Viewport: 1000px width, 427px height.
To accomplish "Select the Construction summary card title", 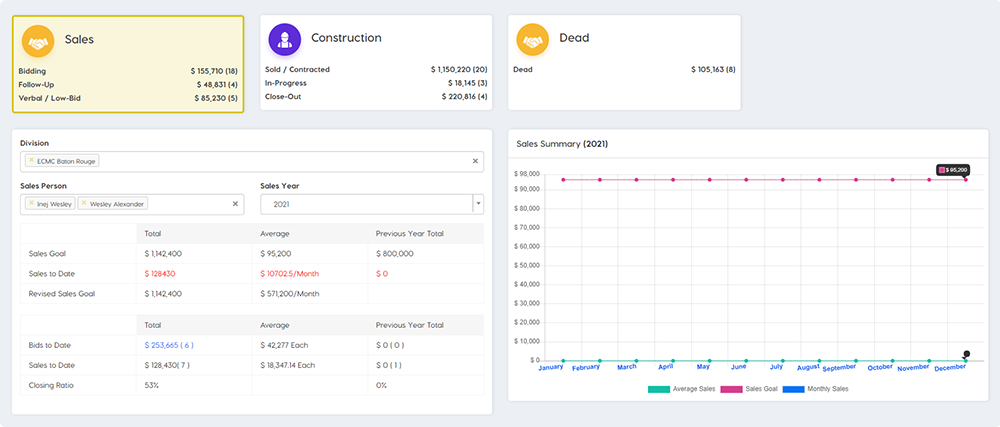I will pyautogui.click(x=346, y=38).
